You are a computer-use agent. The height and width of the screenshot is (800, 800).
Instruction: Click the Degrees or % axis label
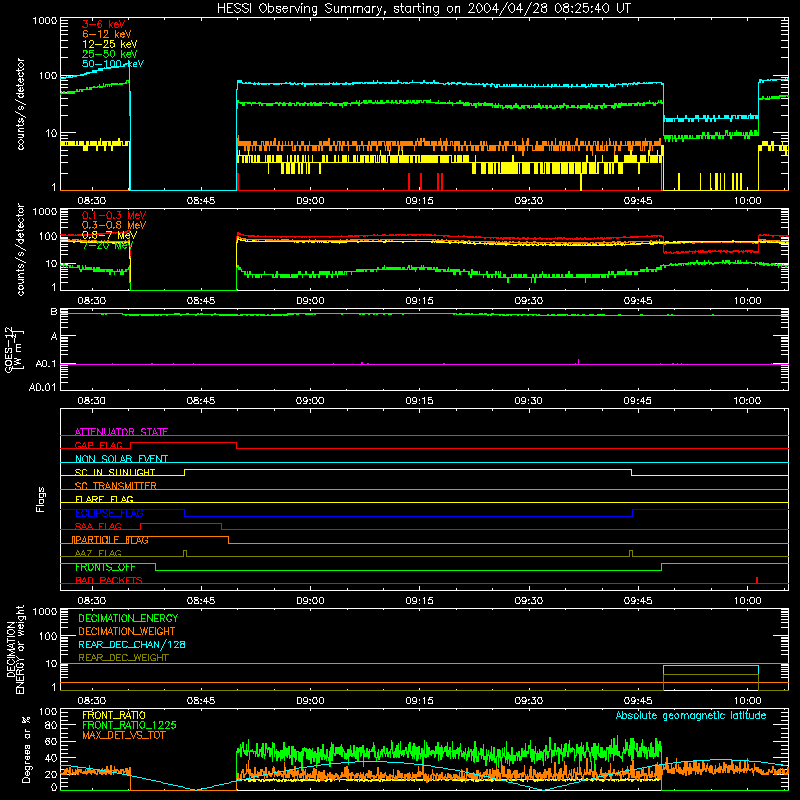click(26, 749)
